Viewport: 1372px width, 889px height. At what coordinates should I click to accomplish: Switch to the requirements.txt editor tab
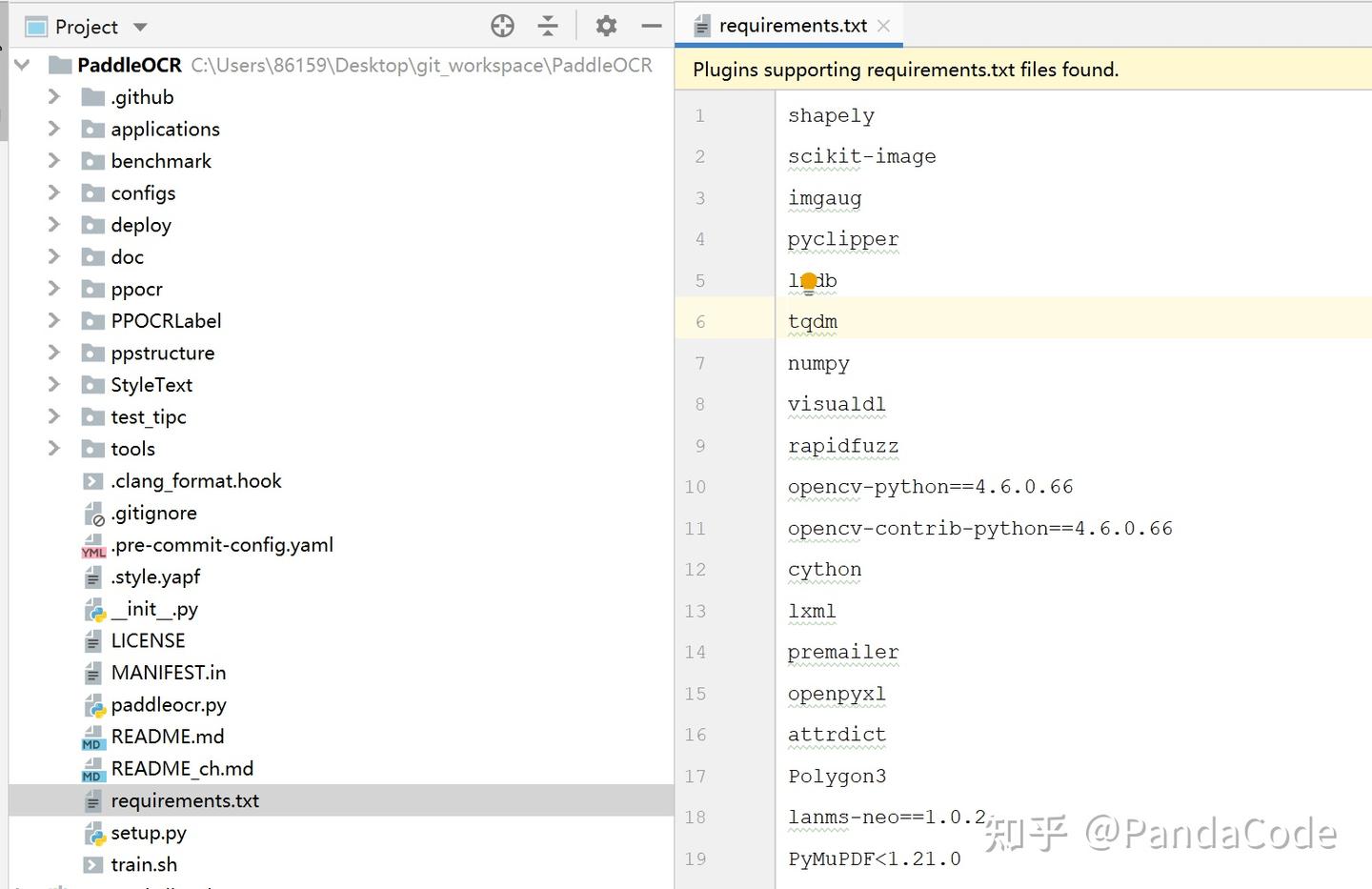(x=791, y=26)
